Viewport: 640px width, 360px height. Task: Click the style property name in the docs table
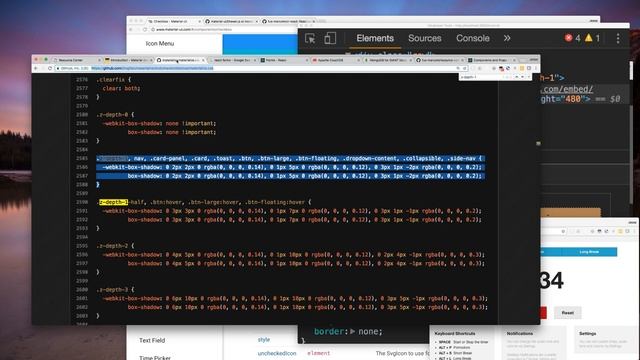(x=264, y=340)
